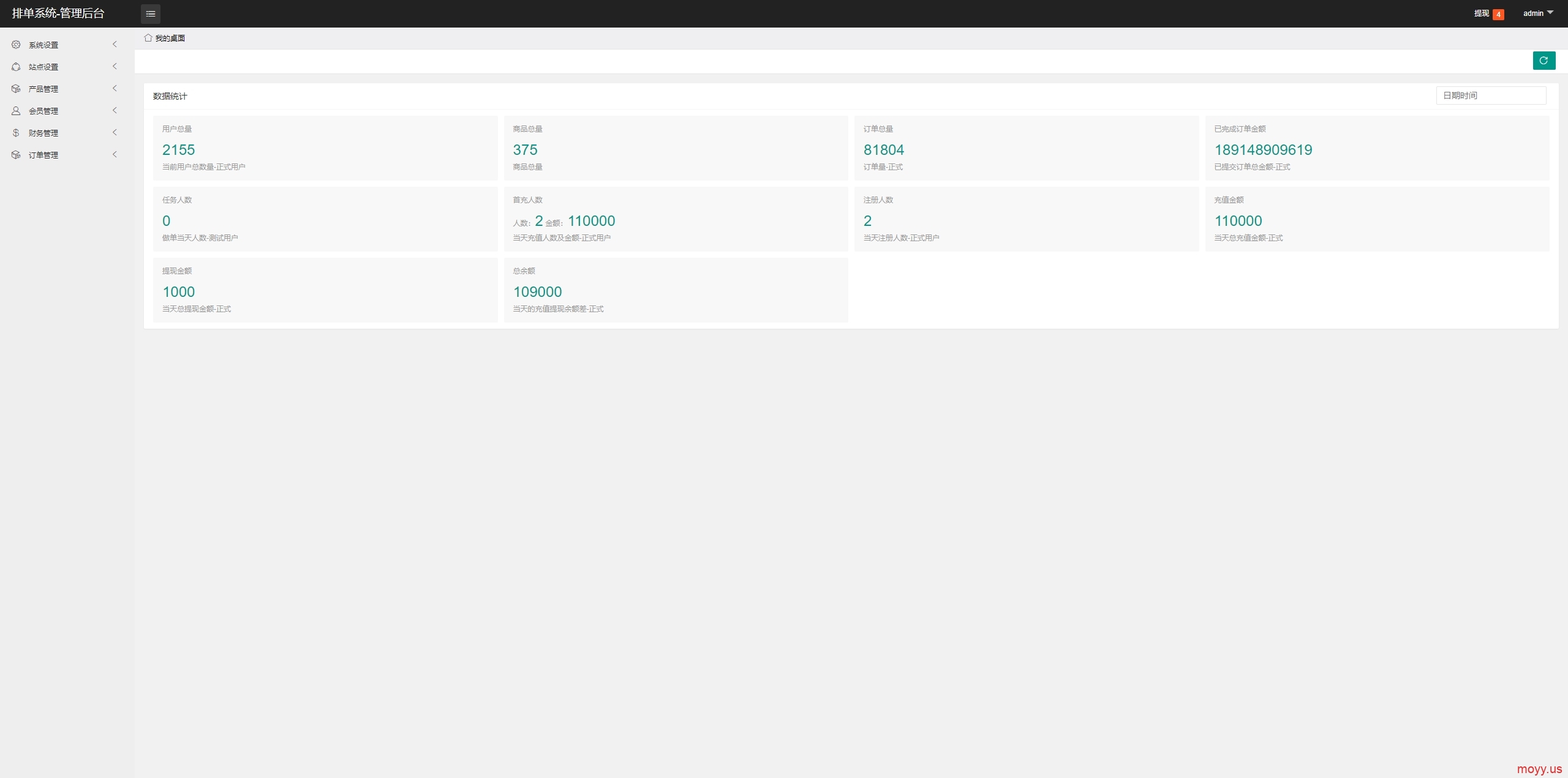Click the 商品总量 value 375
Screen dimensions: 1568x778
point(525,150)
